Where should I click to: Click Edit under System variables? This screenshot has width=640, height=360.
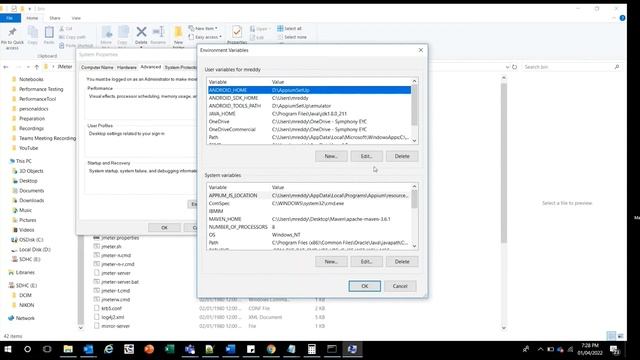[367, 262]
